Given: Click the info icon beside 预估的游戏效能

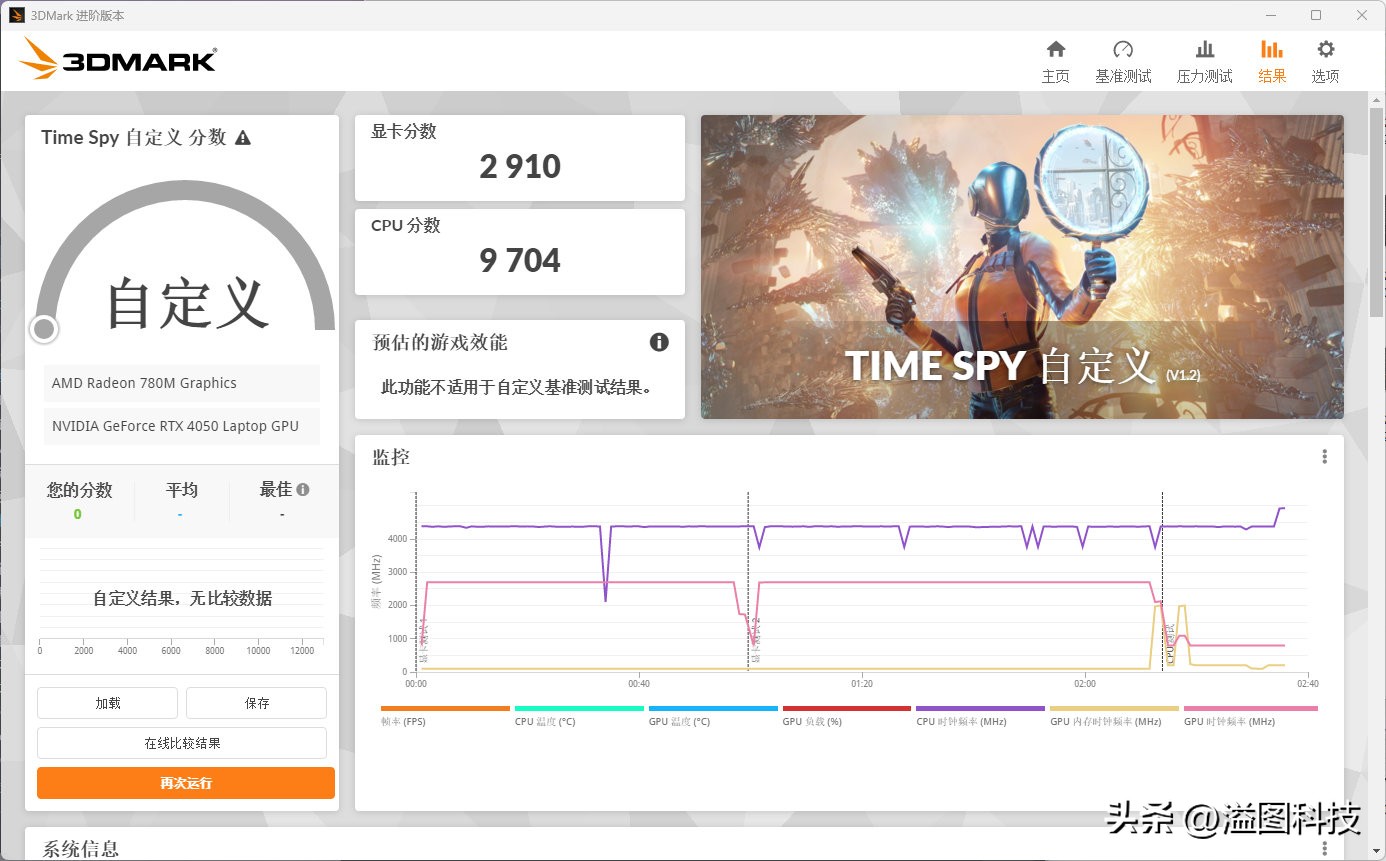Looking at the screenshot, I should (658, 342).
